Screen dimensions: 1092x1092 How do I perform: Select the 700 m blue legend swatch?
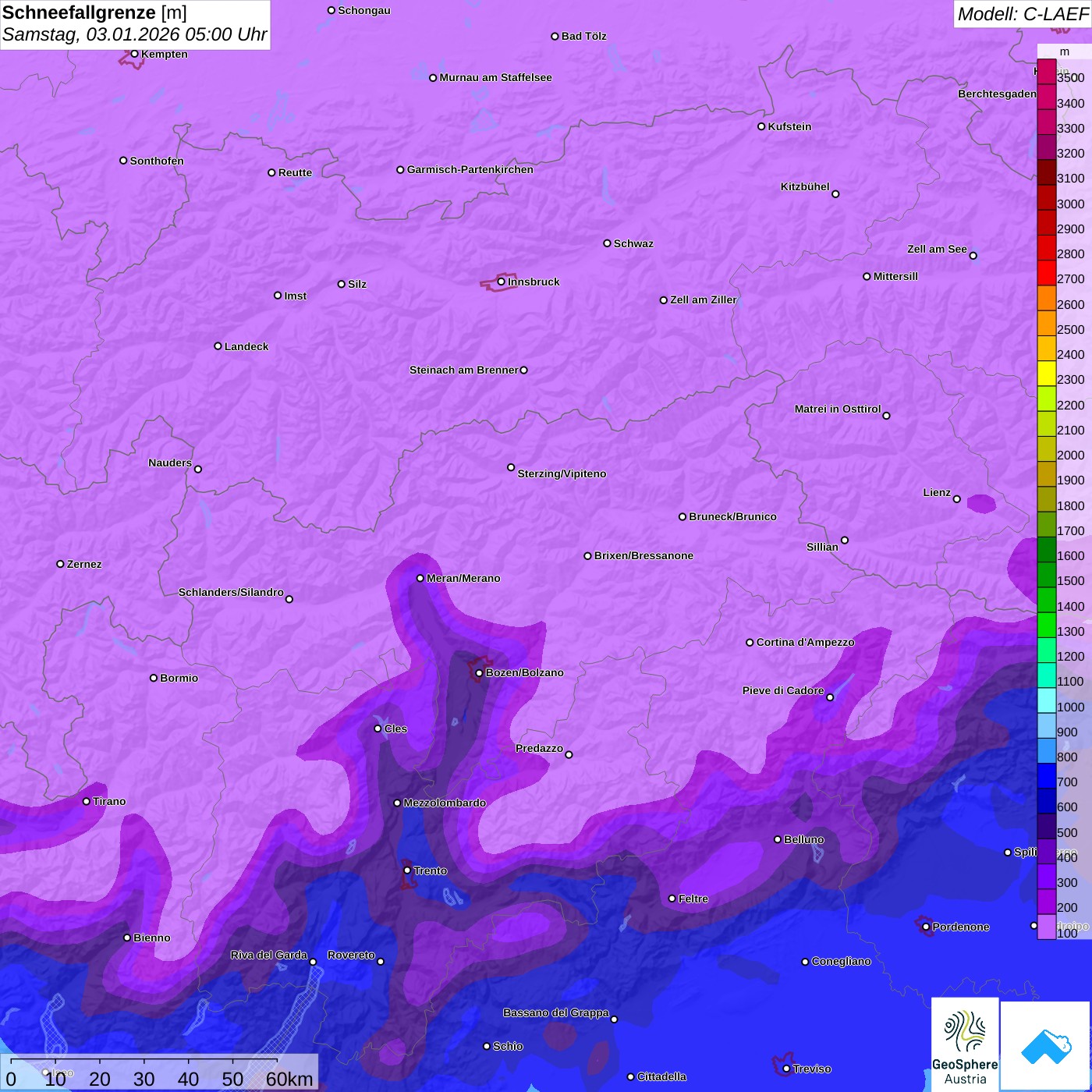click(1046, 776)
